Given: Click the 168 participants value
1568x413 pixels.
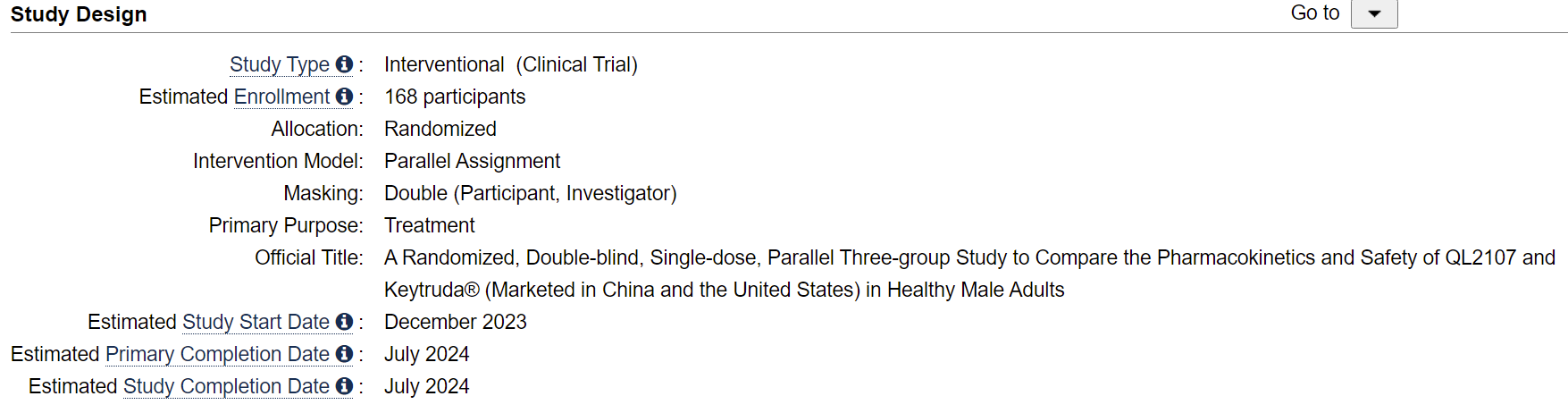Looking at the screenshot, I should point(455,97).
